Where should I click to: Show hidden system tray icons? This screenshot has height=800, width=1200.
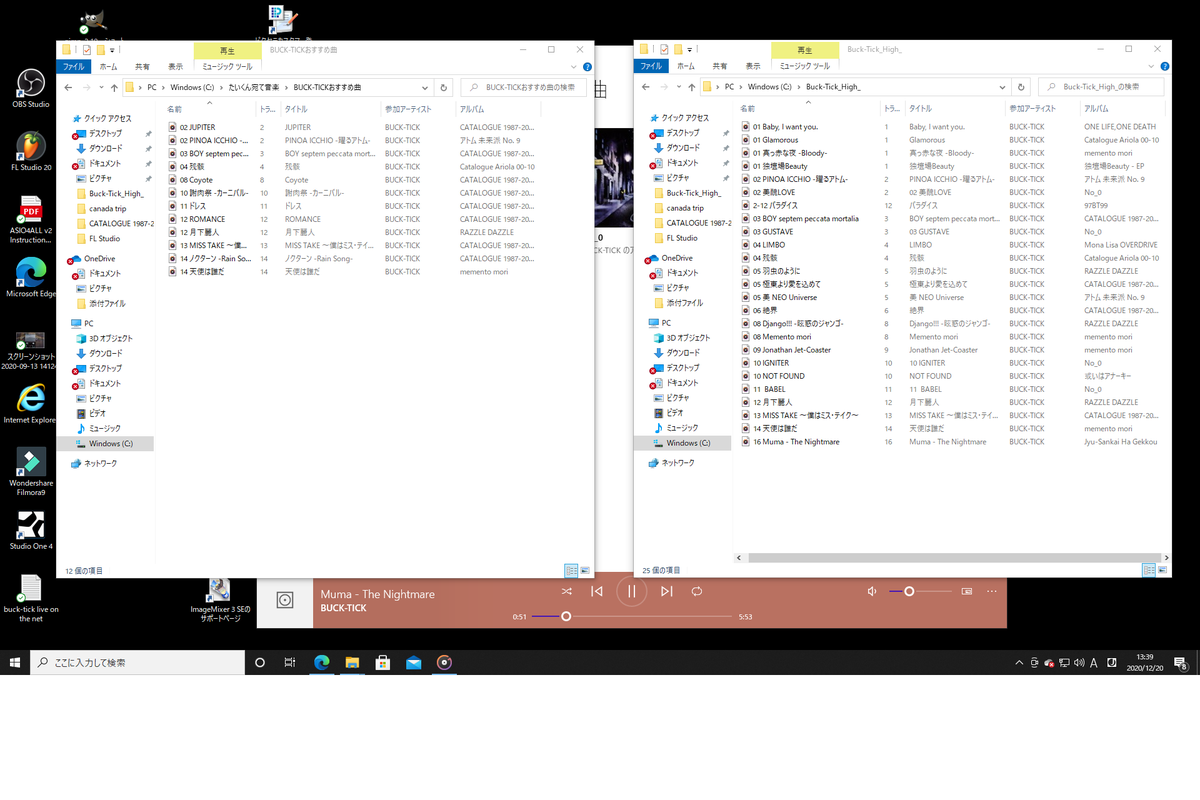coord(1018,662)
